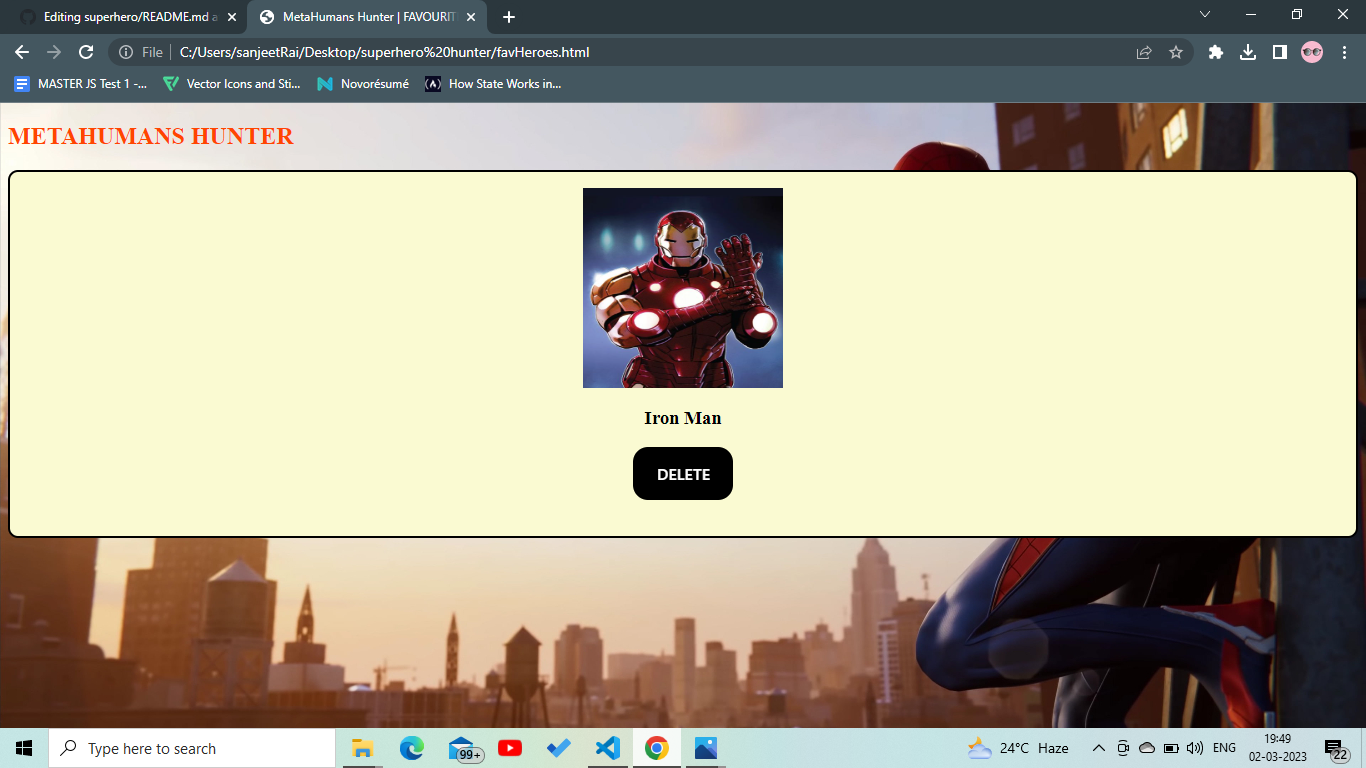
Task: Open Visual Studio Code from the taskbar
Action: [607, 748]
